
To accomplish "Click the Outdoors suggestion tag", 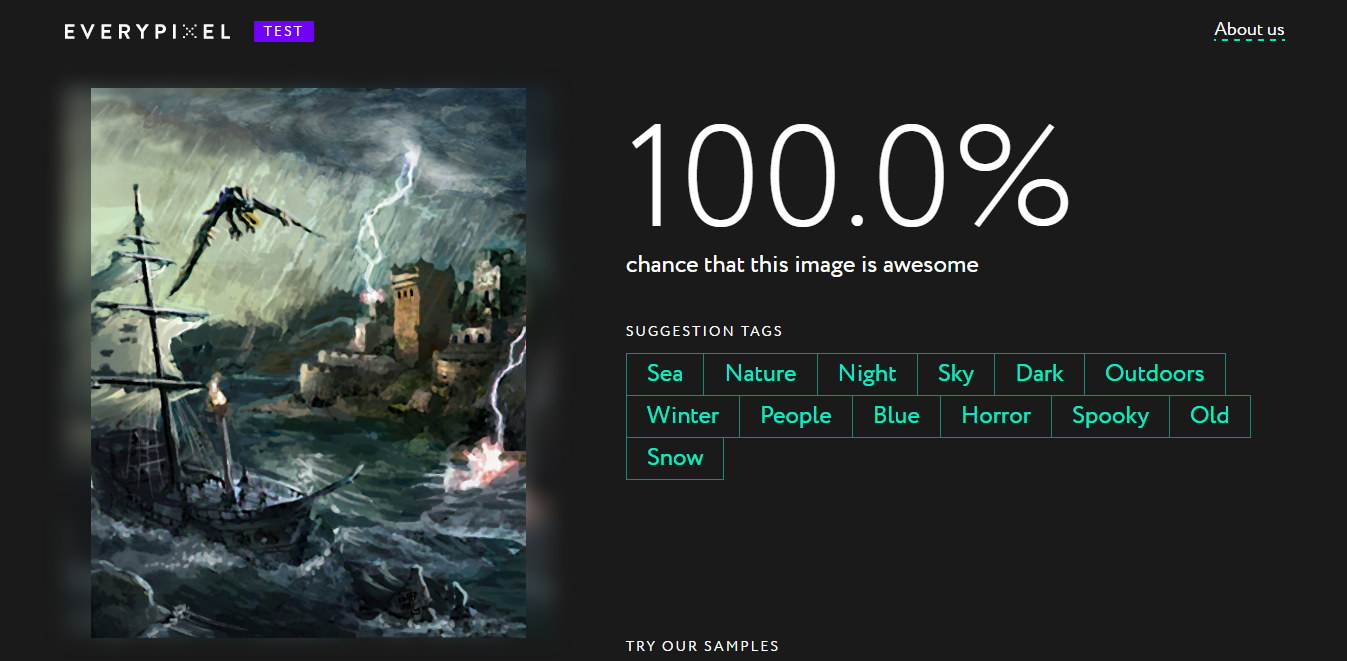I will [x=1155, y=374].
